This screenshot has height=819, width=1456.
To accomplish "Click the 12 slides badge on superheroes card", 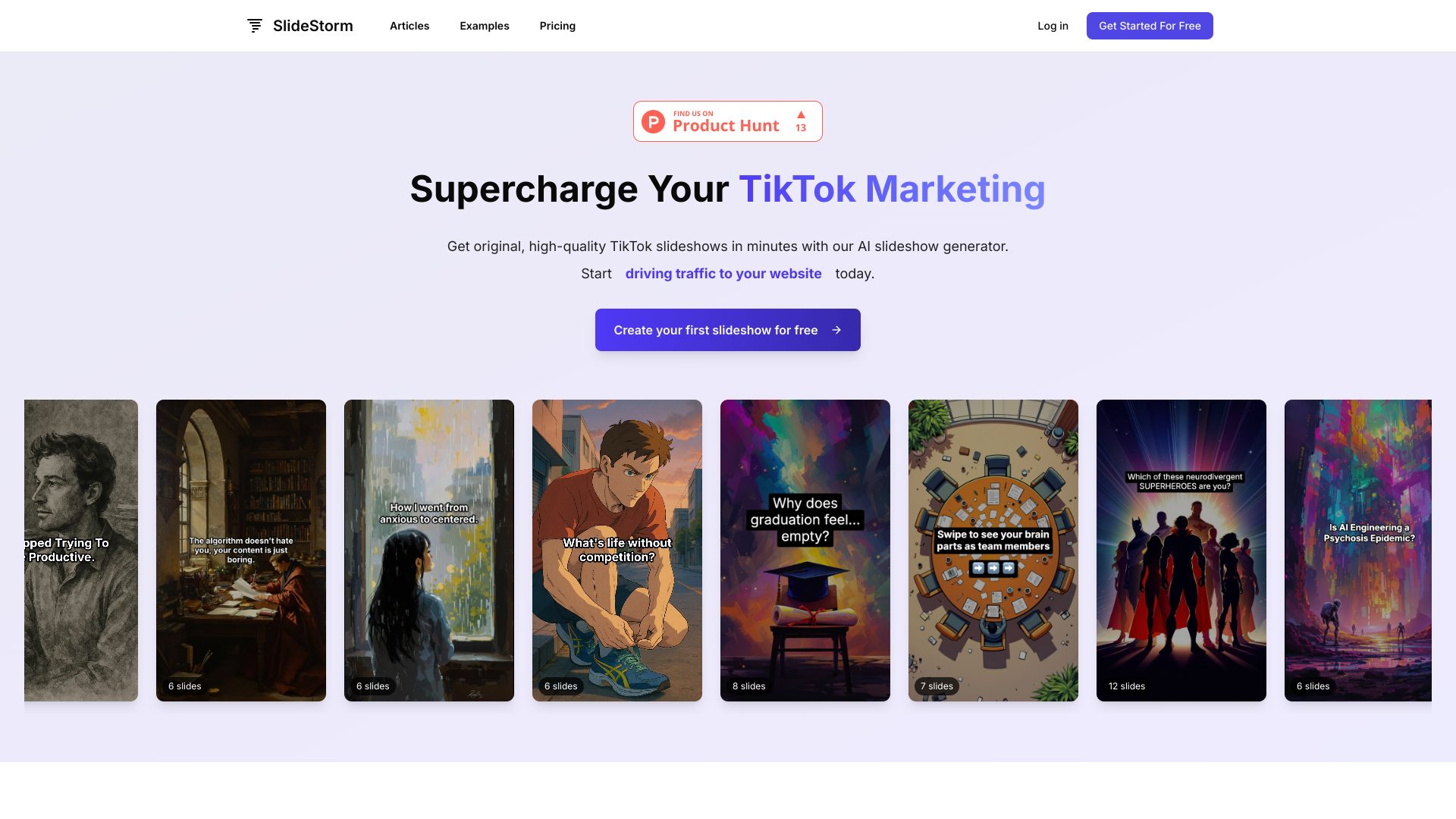I will pyautogui.click(x=1127, y=686).
